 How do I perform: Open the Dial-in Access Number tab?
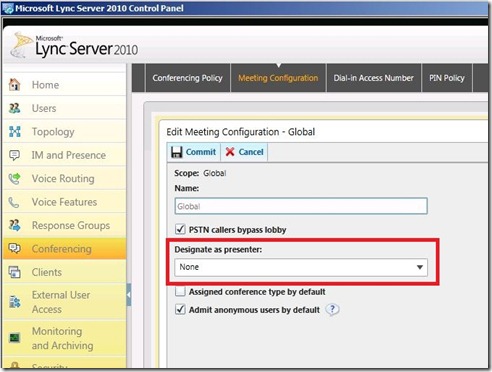tap(374, 78)
